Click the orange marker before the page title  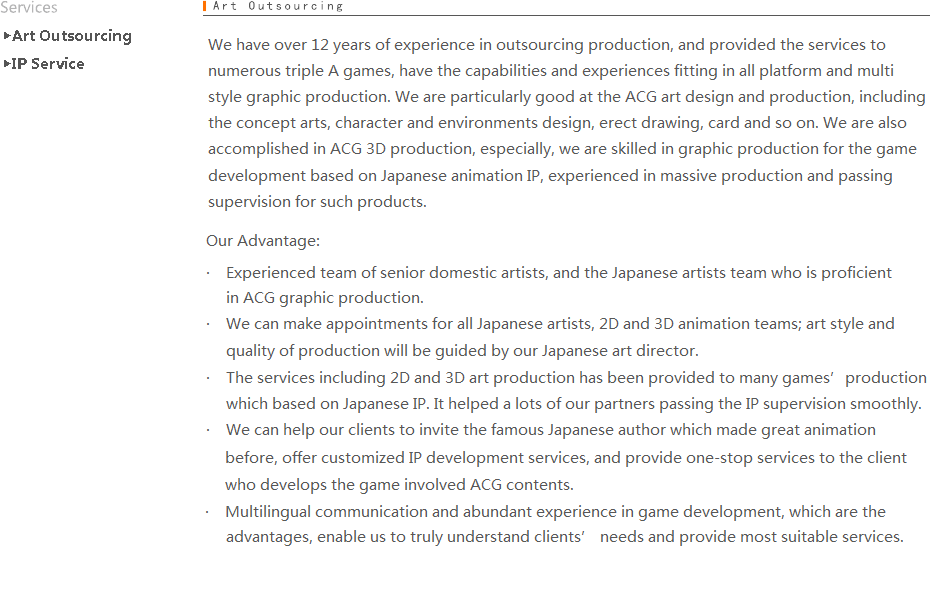[204, 6]
